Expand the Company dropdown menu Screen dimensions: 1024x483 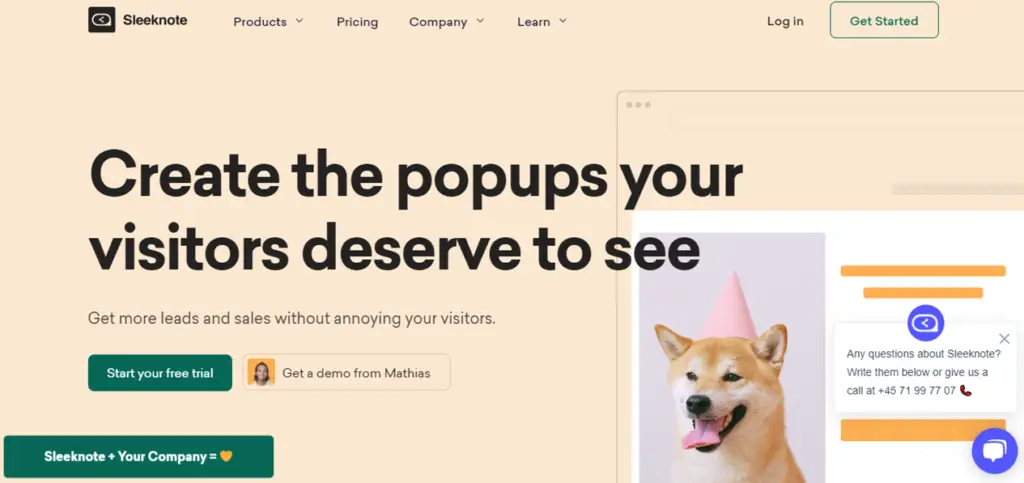(447, 22)
